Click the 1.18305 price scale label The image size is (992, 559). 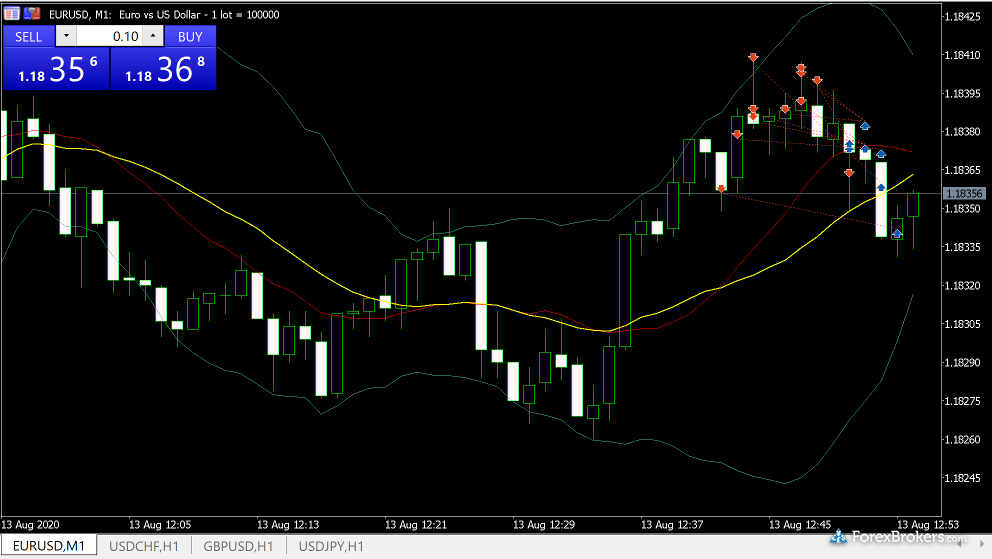[x=962, y=324]
